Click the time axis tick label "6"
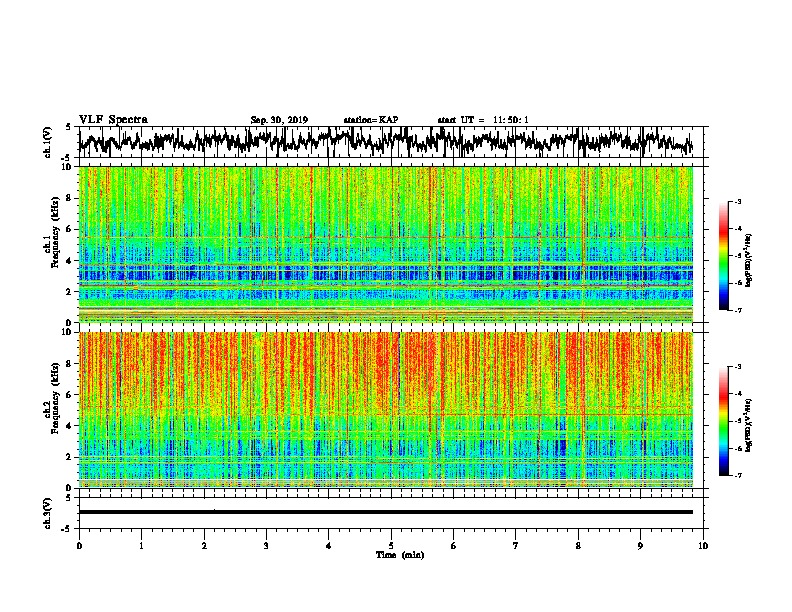Image resolution: width=792 pixels, height=612 pixels. [x=454, y=545]
